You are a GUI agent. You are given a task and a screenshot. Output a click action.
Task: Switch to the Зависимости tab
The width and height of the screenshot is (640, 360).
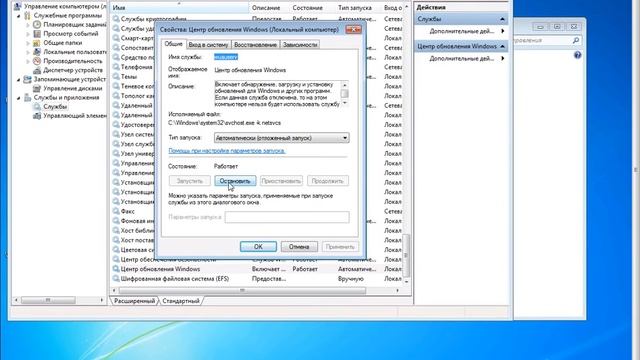coord(300,44)
